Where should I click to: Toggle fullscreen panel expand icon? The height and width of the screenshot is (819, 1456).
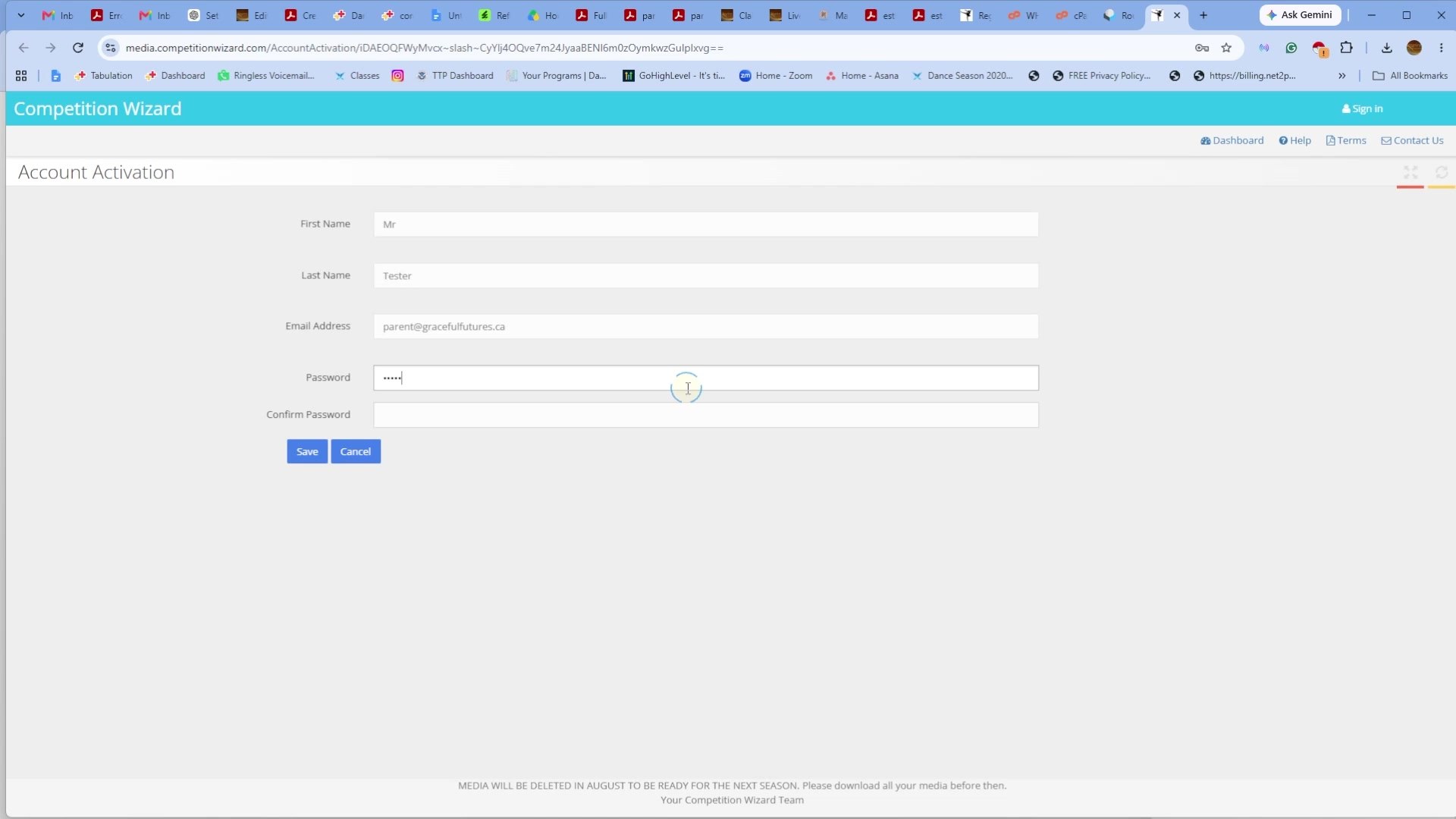click(x=1410, y=173)
